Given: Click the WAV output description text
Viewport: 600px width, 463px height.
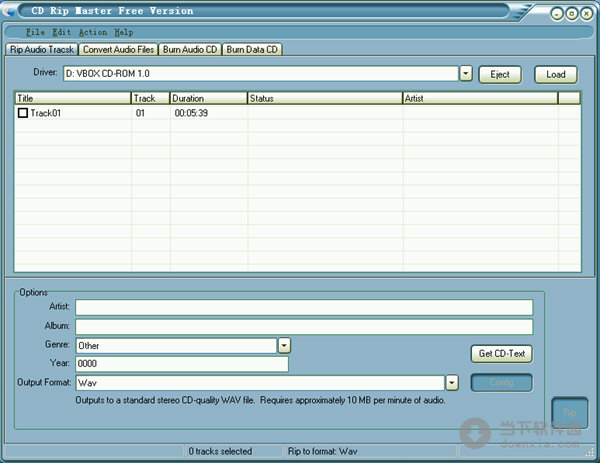Looking at the screenshot, I should pyautogui.click(x=260, y=400).
